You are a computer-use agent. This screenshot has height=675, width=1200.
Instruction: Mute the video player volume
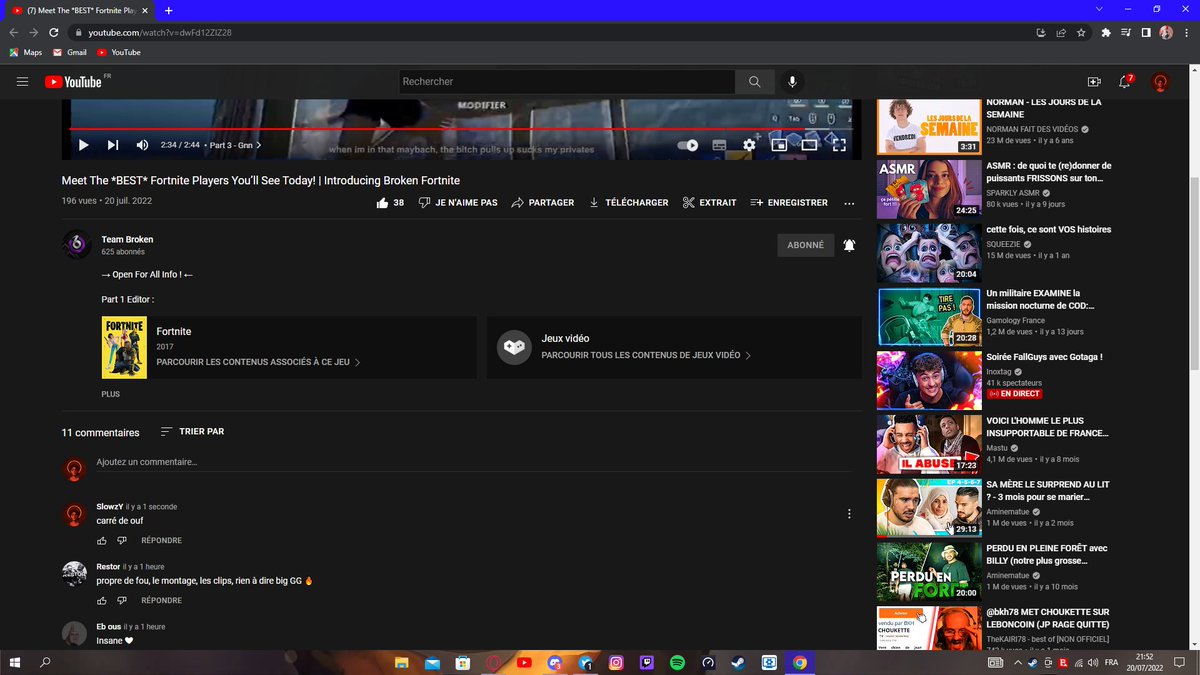[142, 145]
